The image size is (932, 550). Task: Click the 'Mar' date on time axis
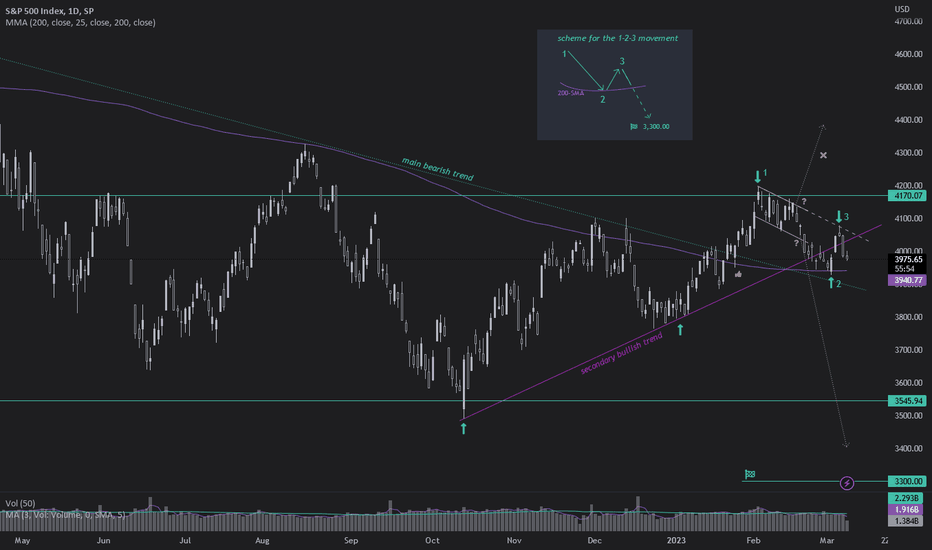coord(826,540)
